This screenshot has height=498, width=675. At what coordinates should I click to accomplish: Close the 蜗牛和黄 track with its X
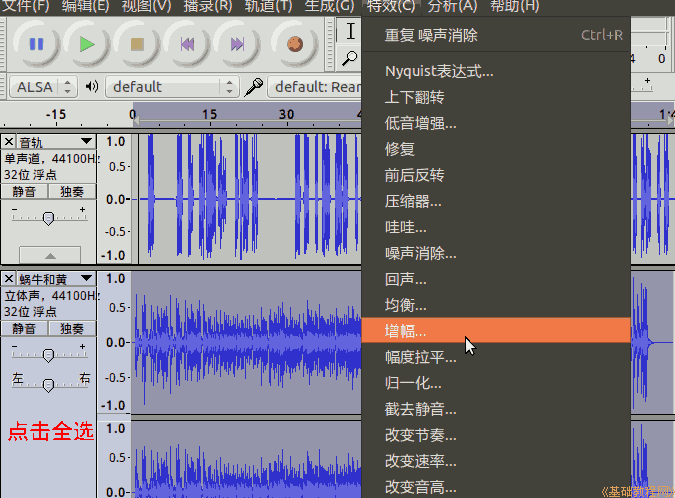tap(9, 278)
